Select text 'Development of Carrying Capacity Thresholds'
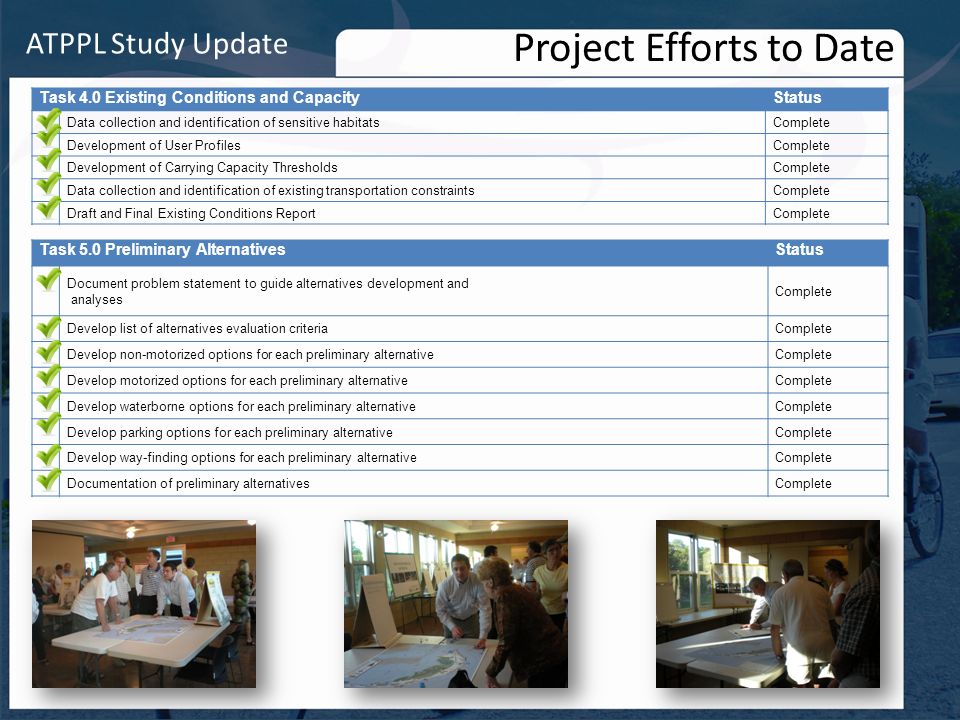Image resolution: width=960 pixels, height=720 pixels. [202, 168]
